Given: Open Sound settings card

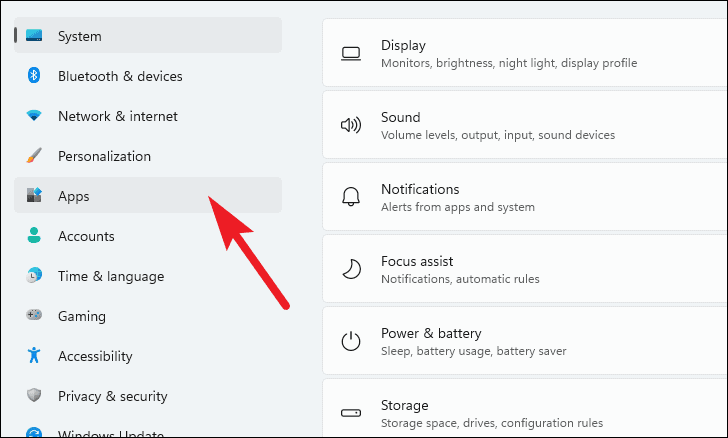Looking at the screenshot, I should (x=525, y=125).
